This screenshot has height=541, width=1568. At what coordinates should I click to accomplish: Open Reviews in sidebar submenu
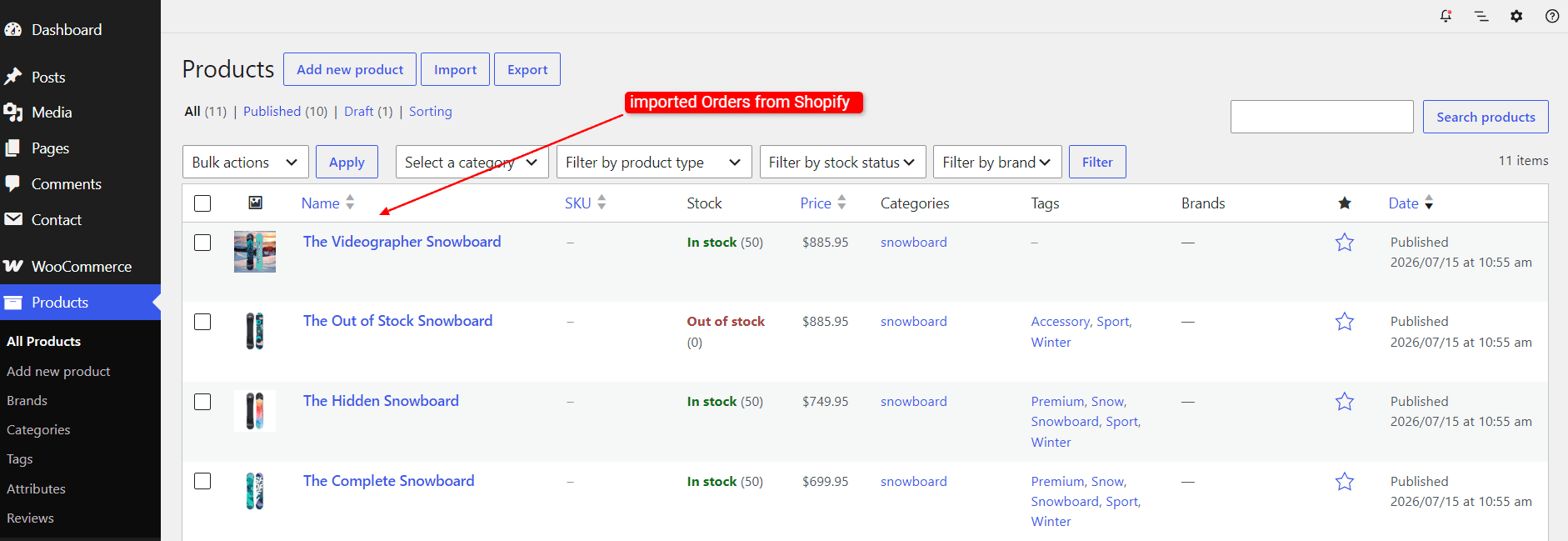[x=30, y=518]
